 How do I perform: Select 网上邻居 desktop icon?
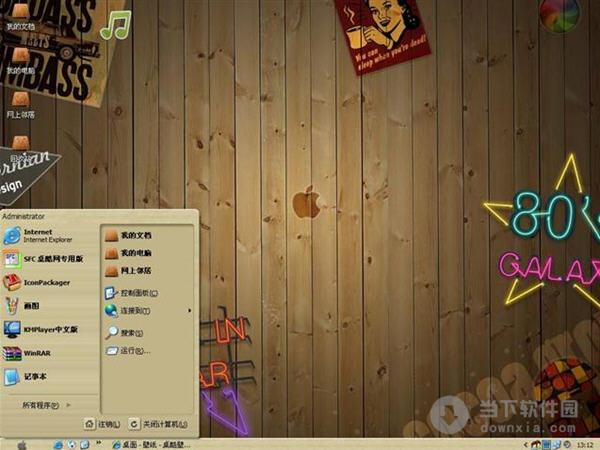[x=21, y=105]
